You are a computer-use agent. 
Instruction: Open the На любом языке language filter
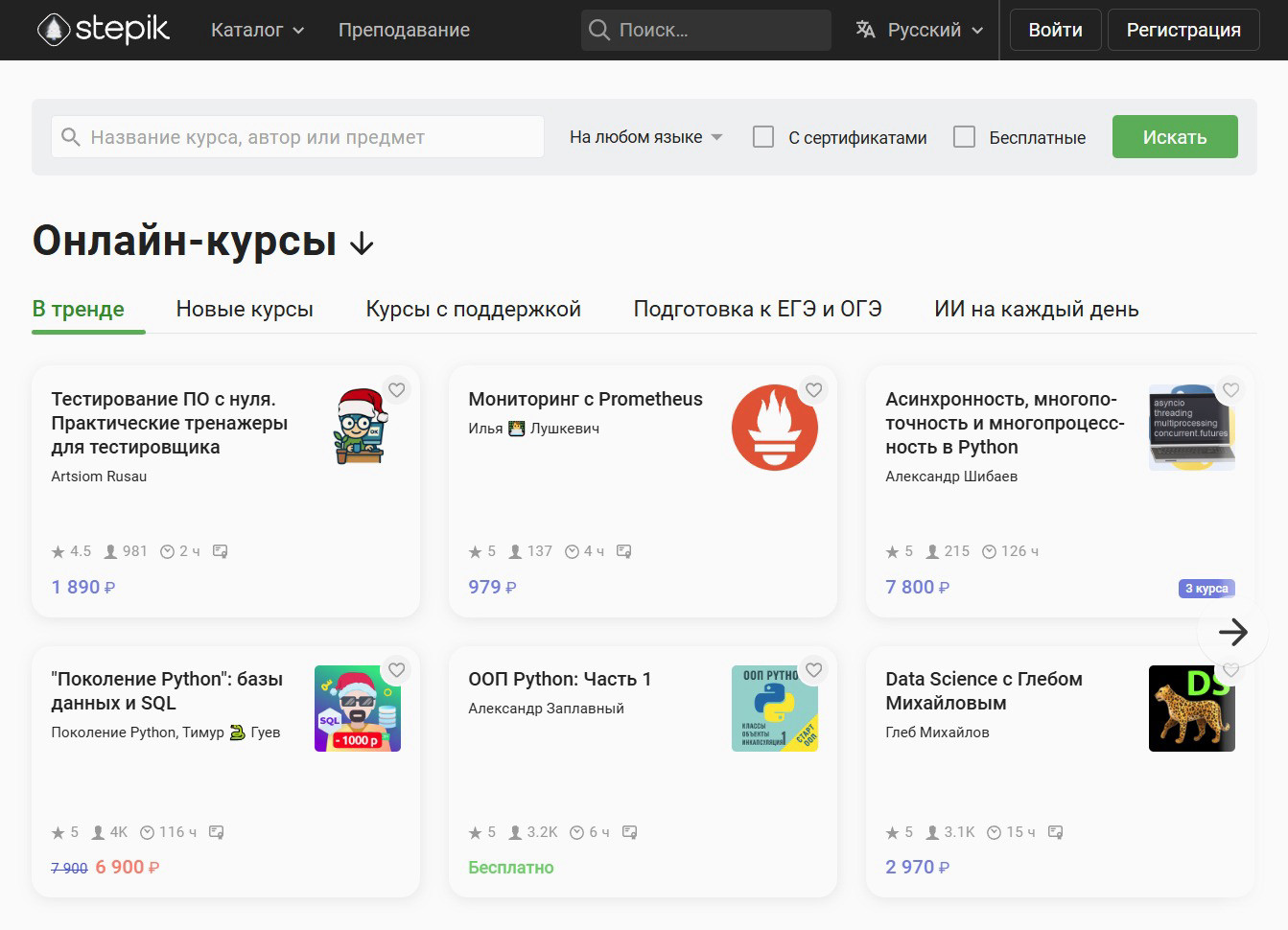click(x=645, y=137)
